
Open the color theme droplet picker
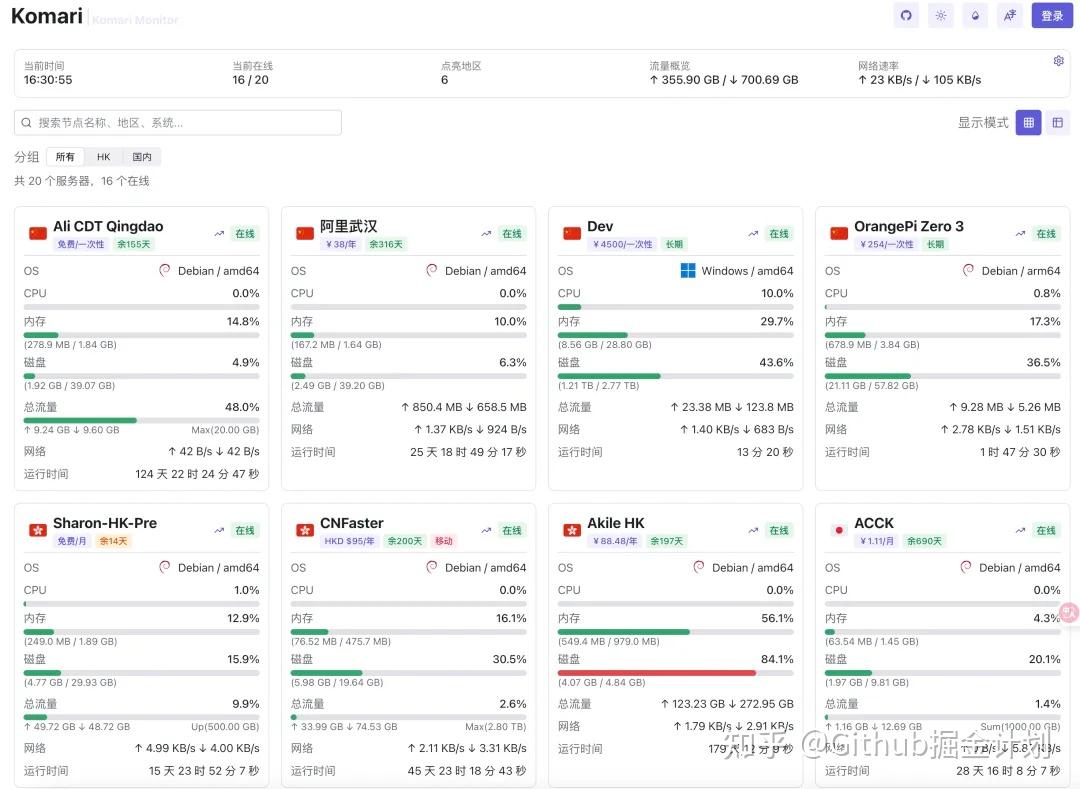pyautogui.click(x=975, y=16)
